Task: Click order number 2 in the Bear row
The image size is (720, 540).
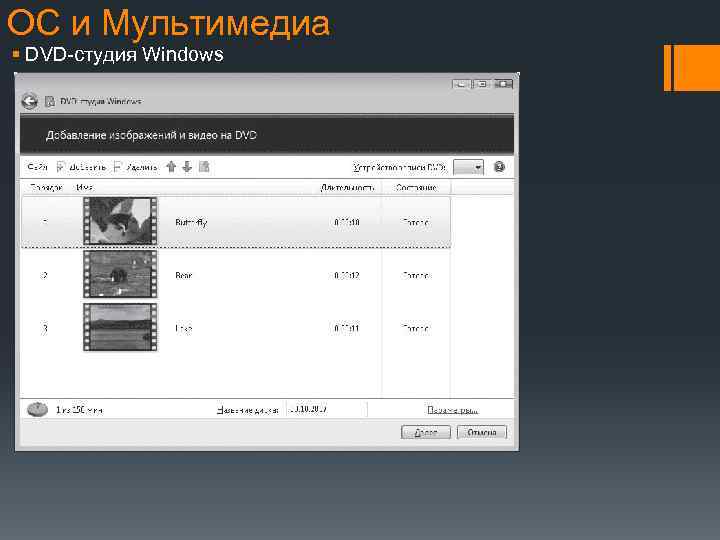Action: click(45, 276)
